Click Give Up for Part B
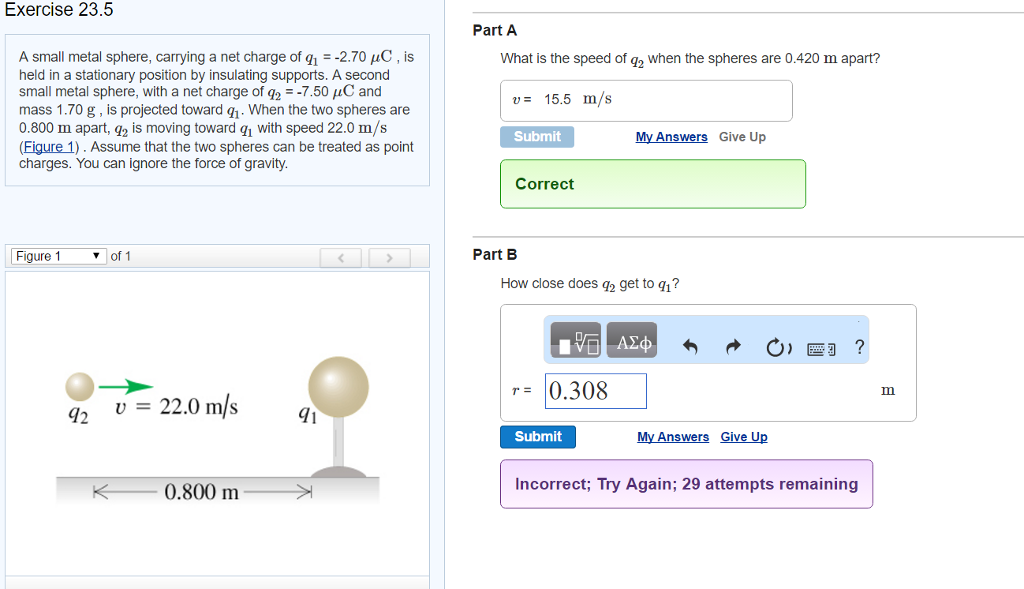This screenshot has height=589, width=1024. pos(743,436)
